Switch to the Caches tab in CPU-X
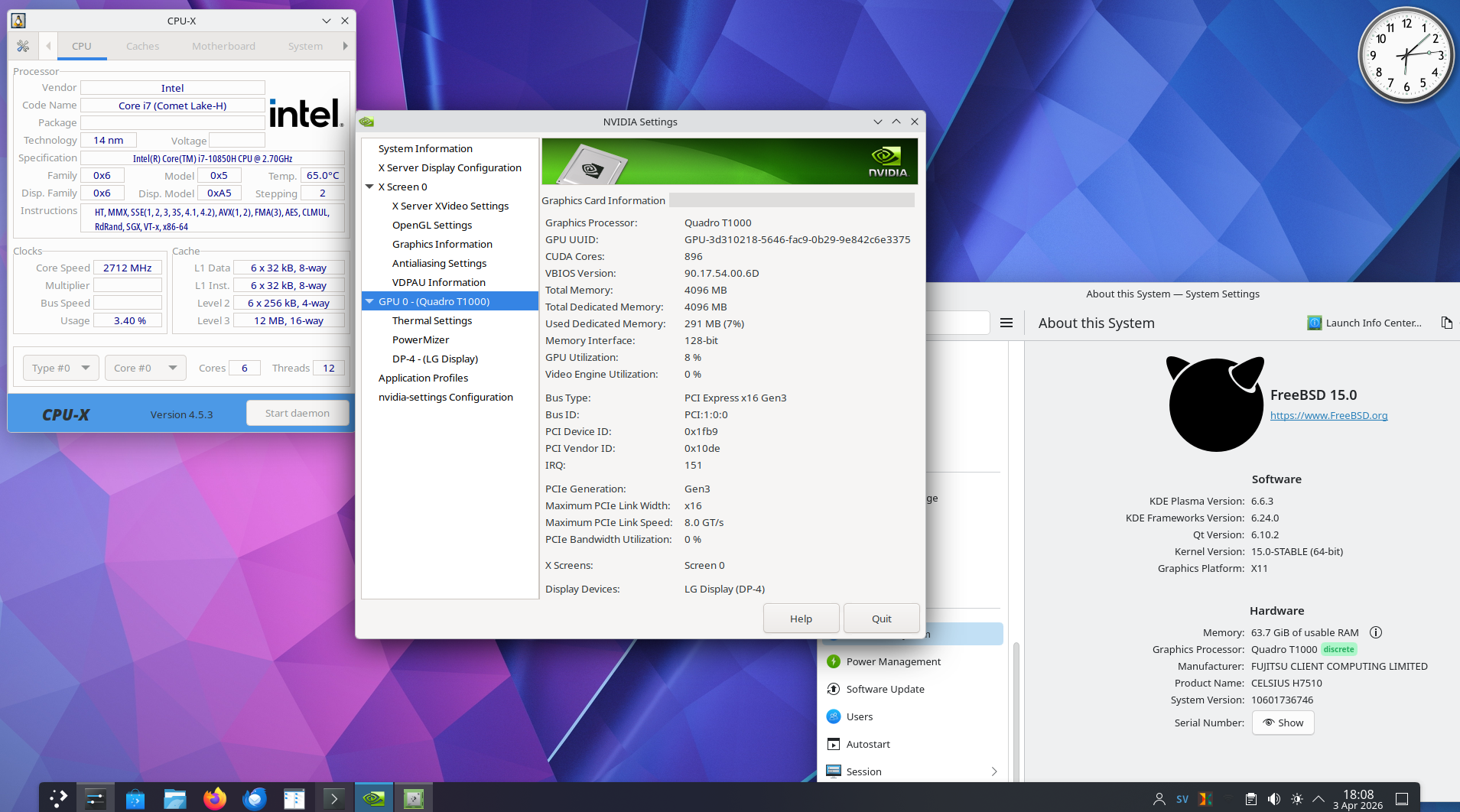This screenshot has width=1460, height=812. click(142, 47)
